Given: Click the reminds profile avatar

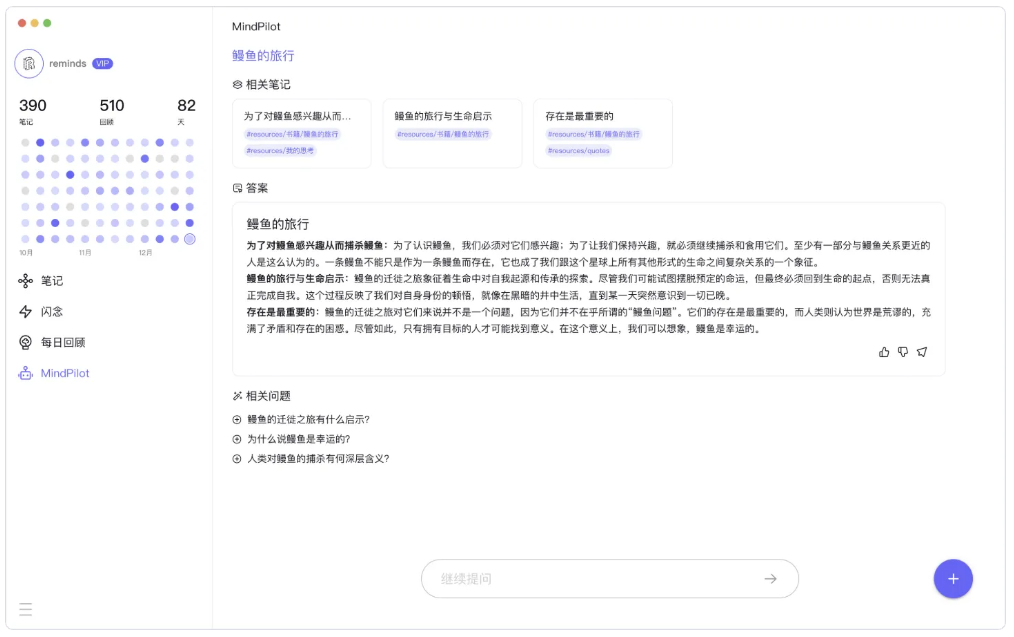Looking at the screenshot, I should click(x=29, y=63).
